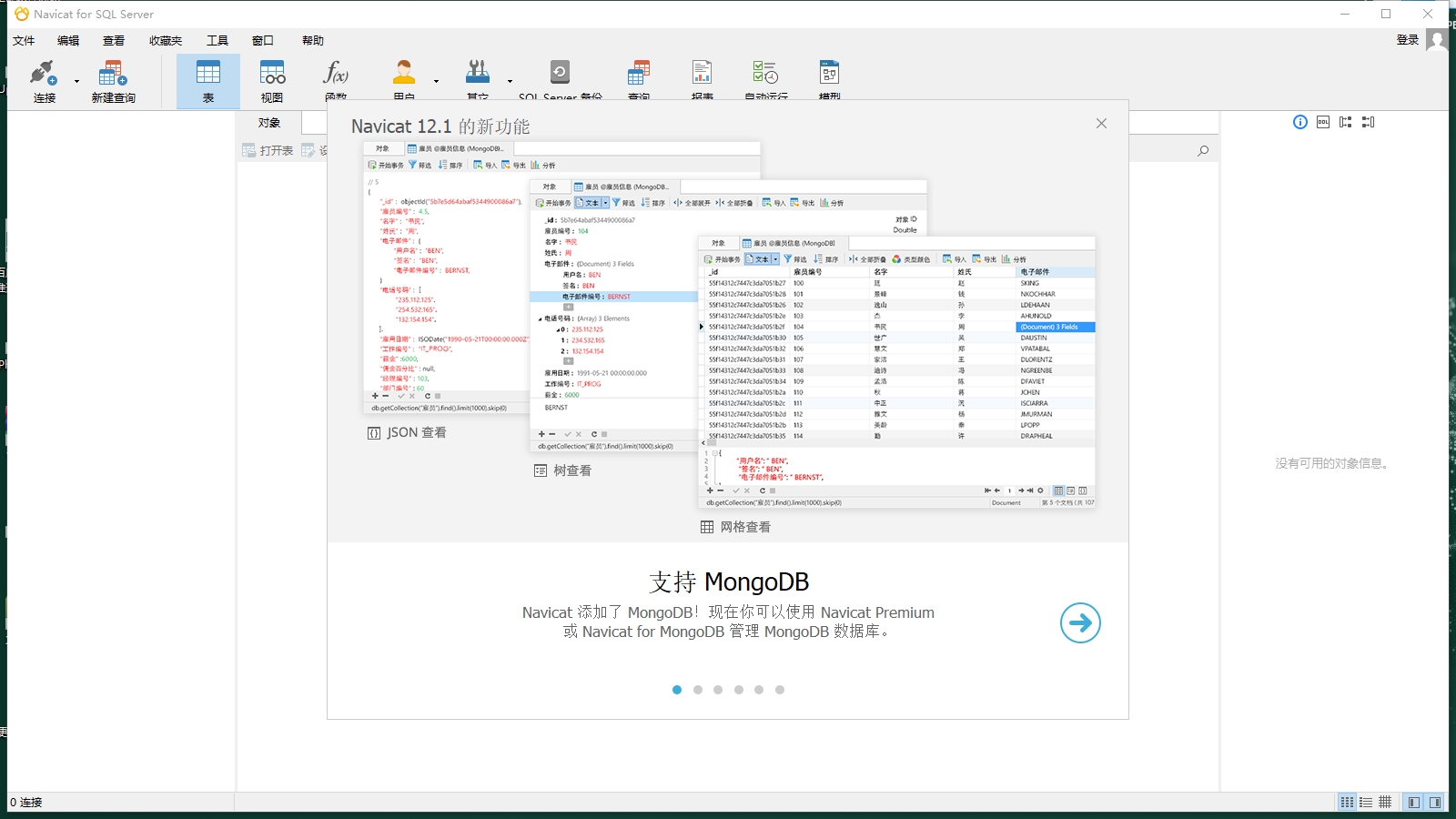Expand the Others icon dropdown arrow
The width and height of the screenshot is (1456, 819).
510,81
